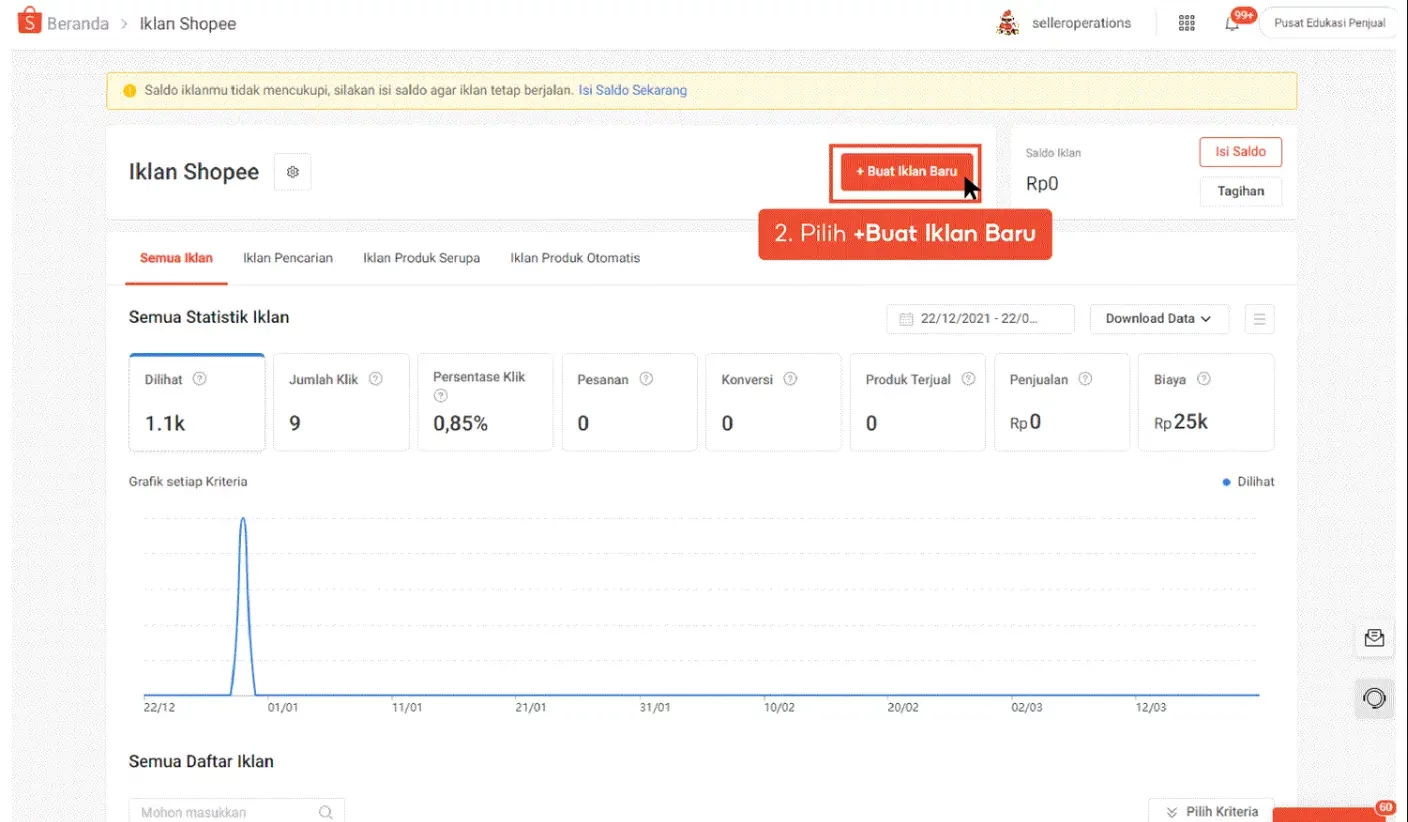Screen dimensions: 1408x822
Task: Toggle the Biaya statistic card
Action: click(x=1206, y=402)
